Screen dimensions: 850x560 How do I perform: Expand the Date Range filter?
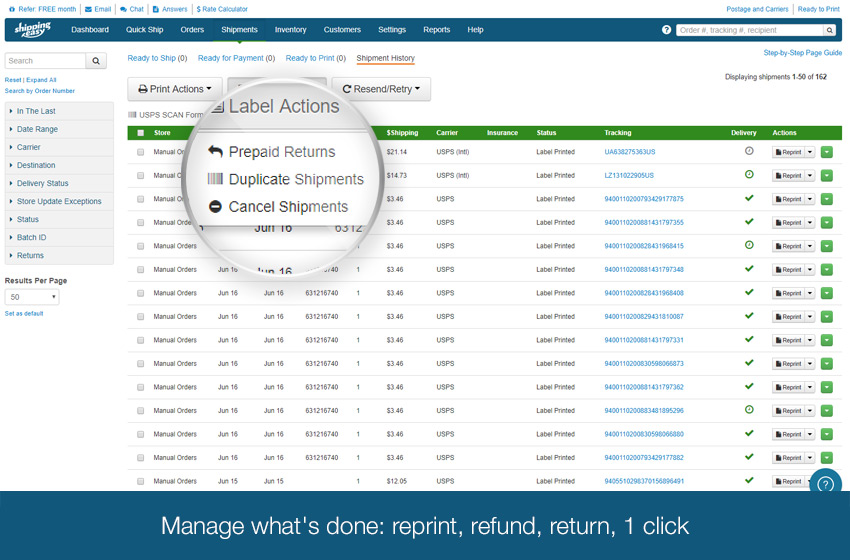click(x=59, y=129)
